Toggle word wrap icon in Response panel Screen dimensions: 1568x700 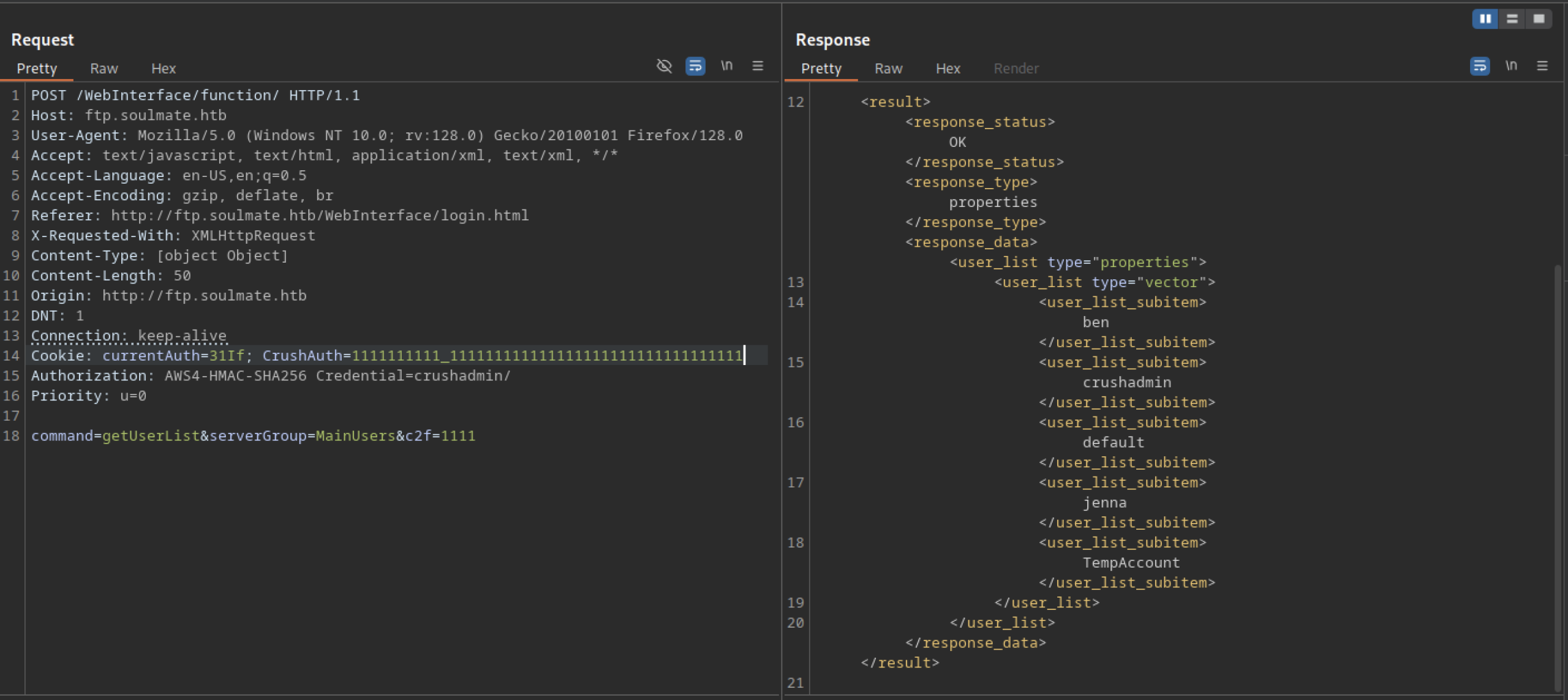[x=1480, y=66]
